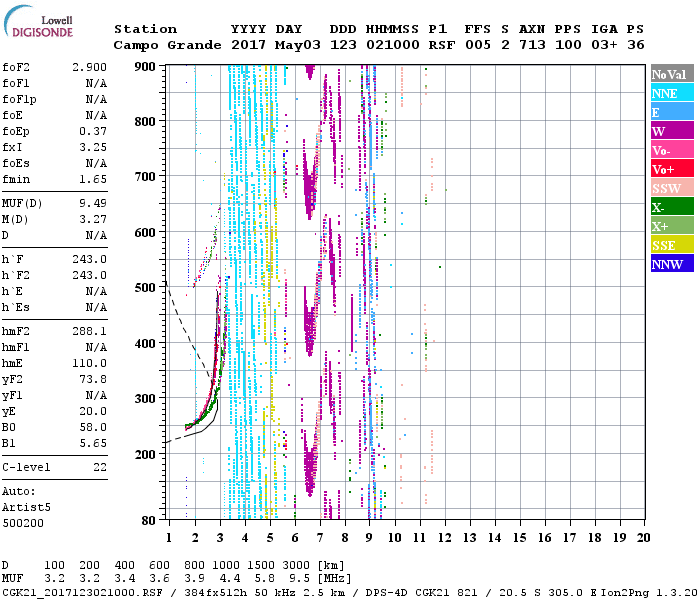The image size is (700, 600).
Task: Click the dark green X- legend entry
Action: [671, 207]
